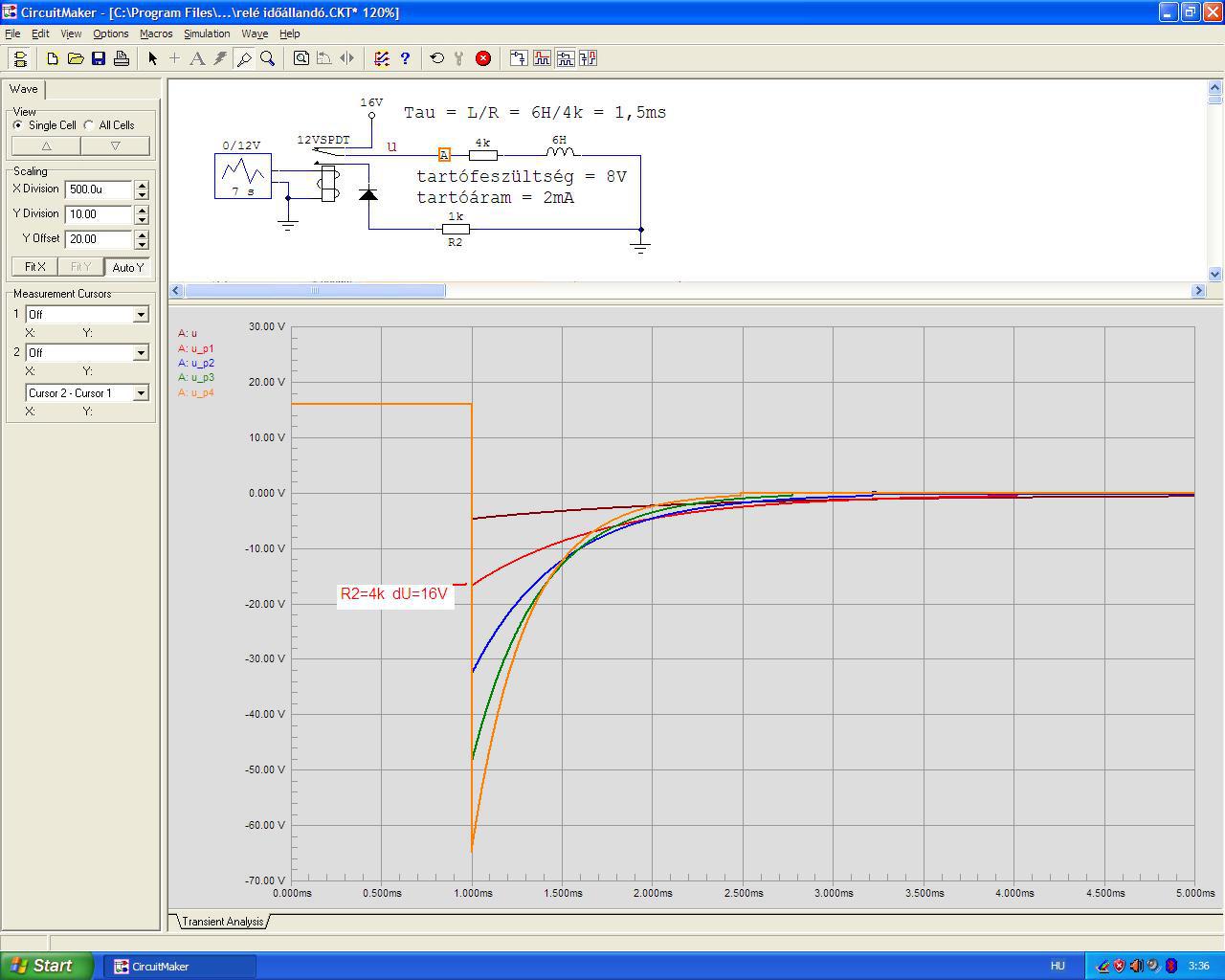Click the HU language indicator
Image resolution: width=1225 pixels, height=980 pixels.
click(x=1058, y=967)
